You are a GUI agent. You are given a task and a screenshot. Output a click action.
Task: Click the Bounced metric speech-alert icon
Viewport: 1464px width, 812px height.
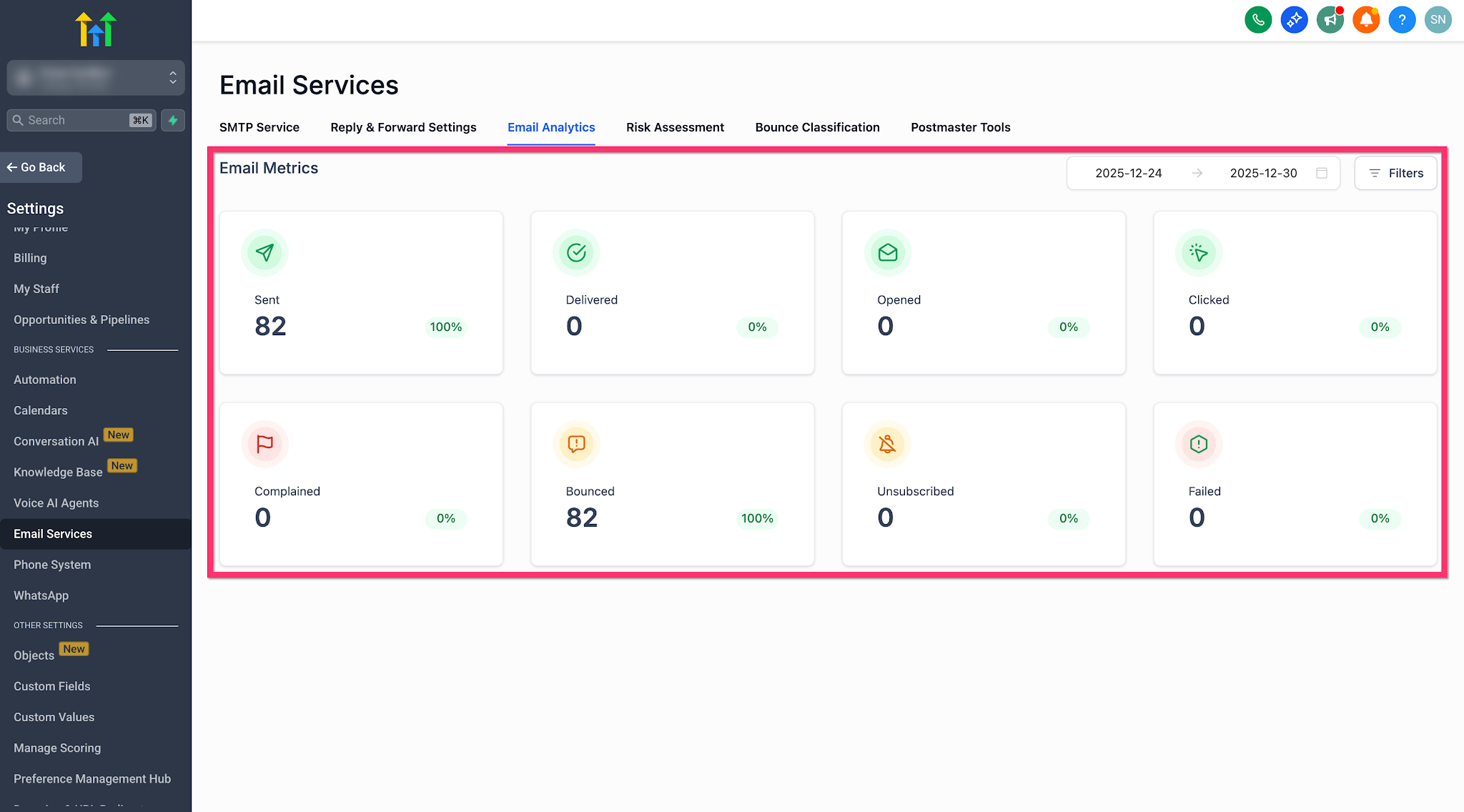pyautogui.click(x=576, y=444)
